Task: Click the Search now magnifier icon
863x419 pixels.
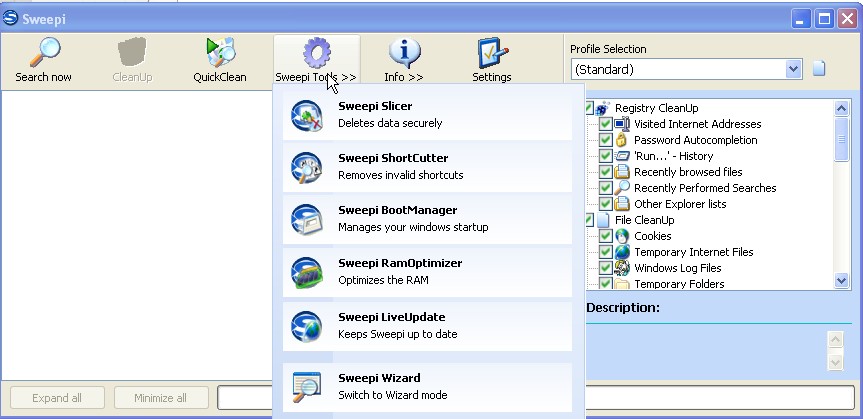Action: point(45,53)
